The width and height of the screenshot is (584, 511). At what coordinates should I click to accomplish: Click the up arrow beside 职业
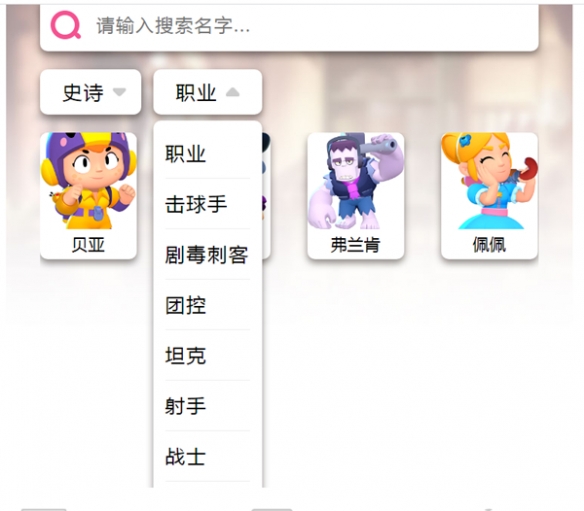pyautogui.click(x=233, y=92)
